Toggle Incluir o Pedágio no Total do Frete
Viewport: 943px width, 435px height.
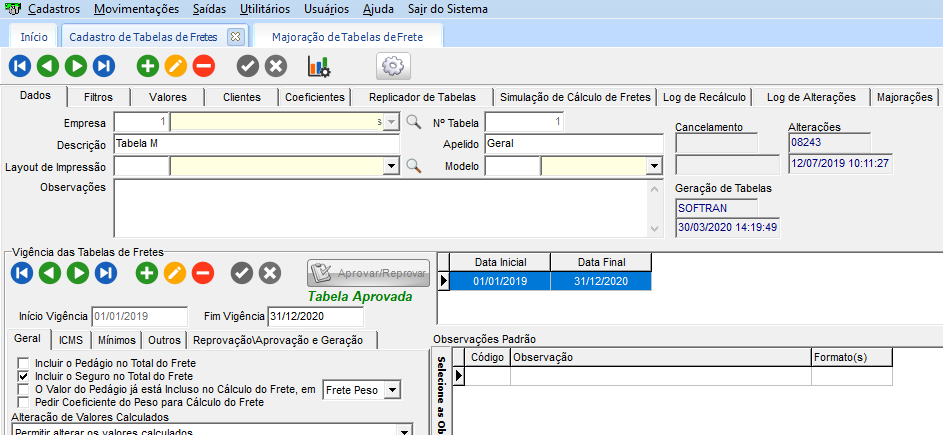[x=23, y=363]
